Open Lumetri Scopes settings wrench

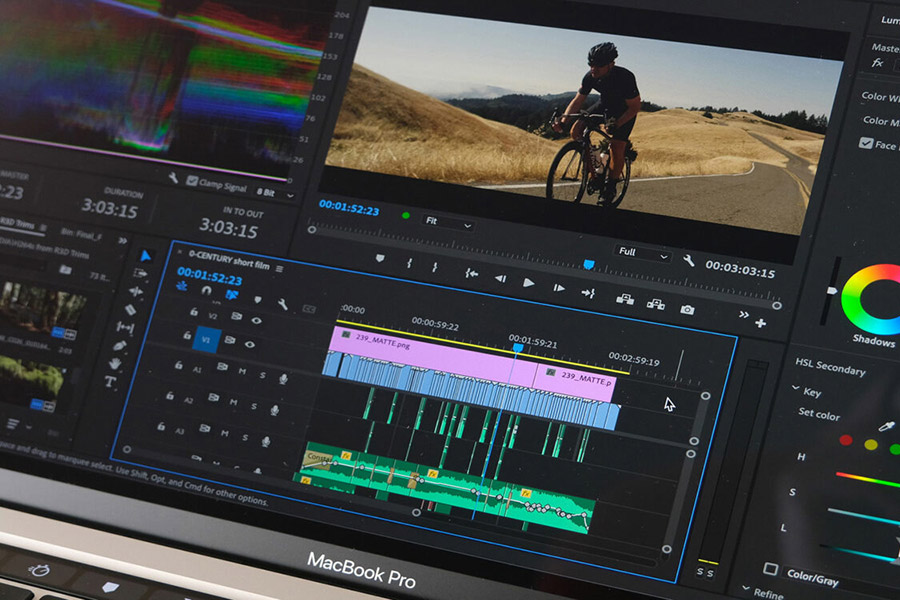pos(173,177)
